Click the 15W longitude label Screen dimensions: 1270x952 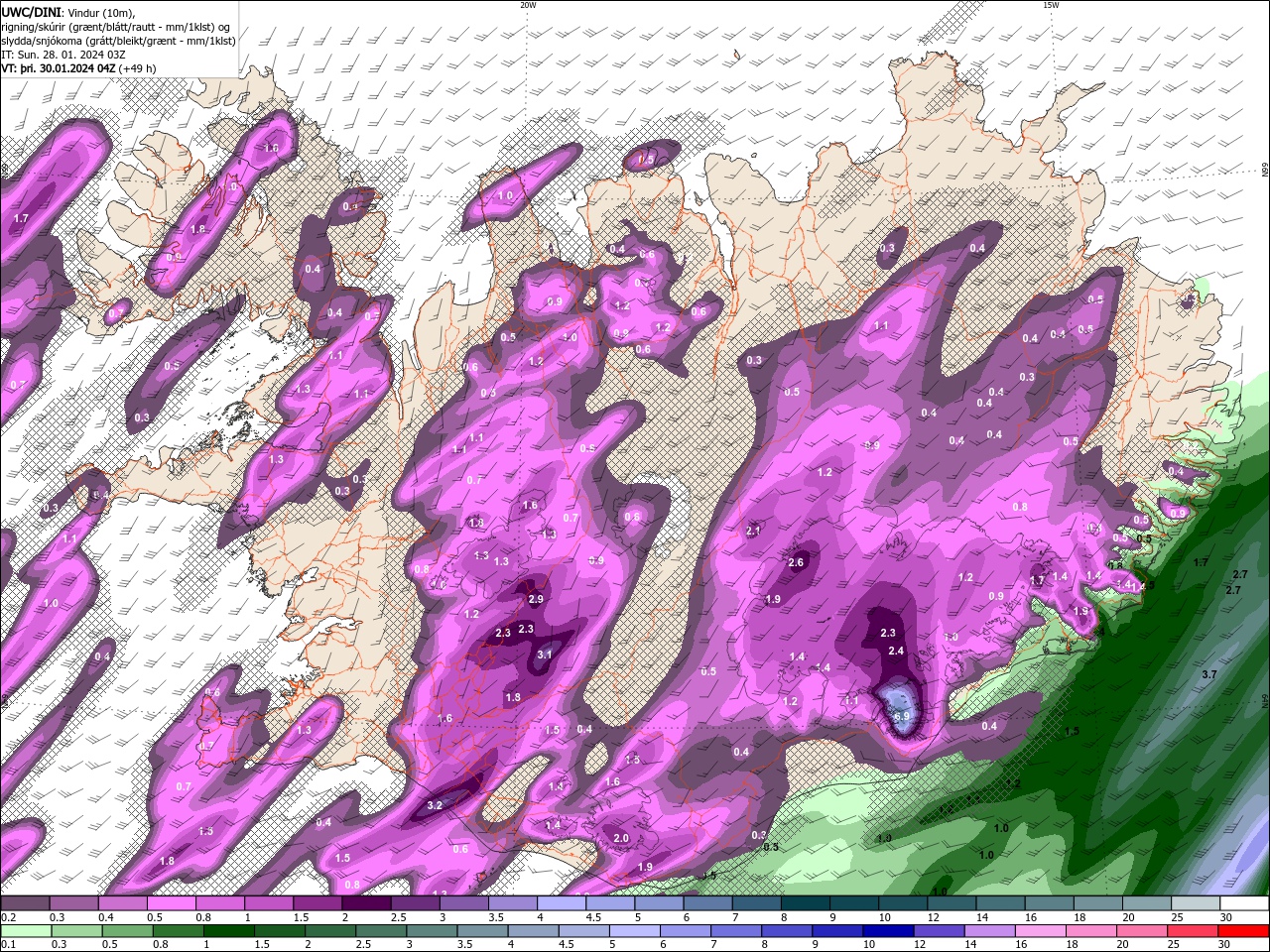(x=1051, y=5)
